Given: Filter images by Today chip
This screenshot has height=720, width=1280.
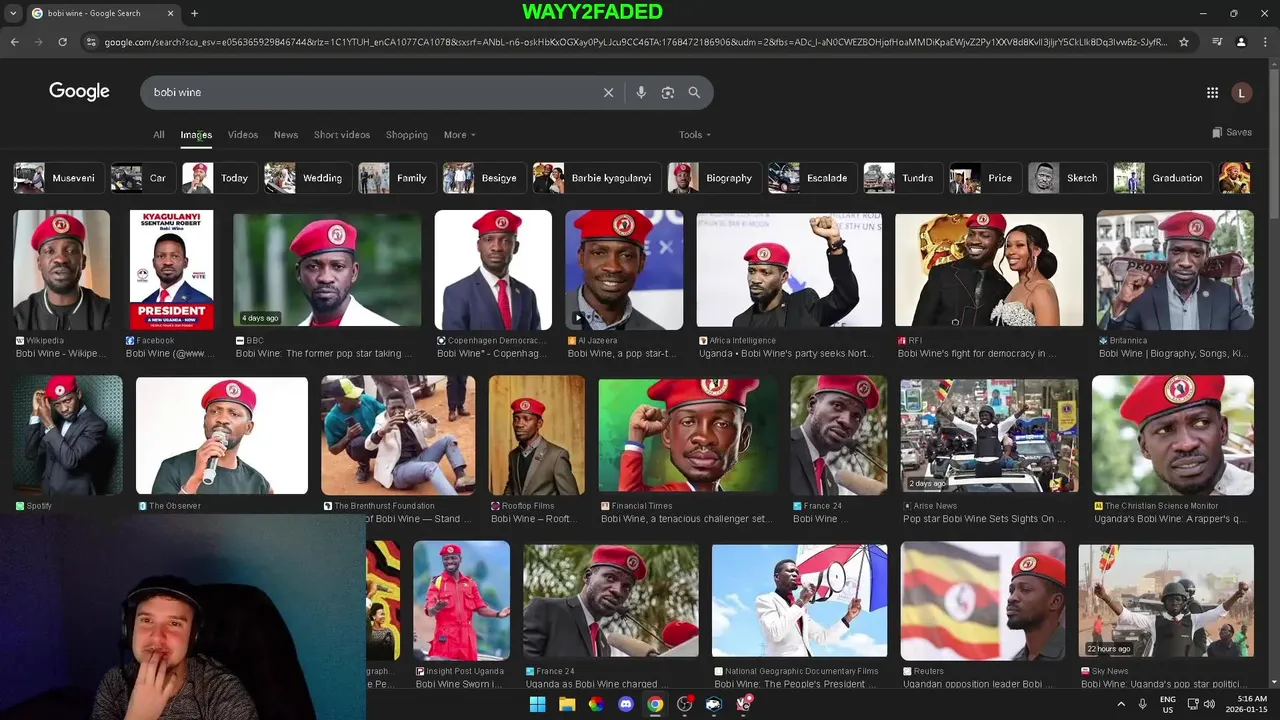Looking at the screenshot, I should click(x=219, y=178).
